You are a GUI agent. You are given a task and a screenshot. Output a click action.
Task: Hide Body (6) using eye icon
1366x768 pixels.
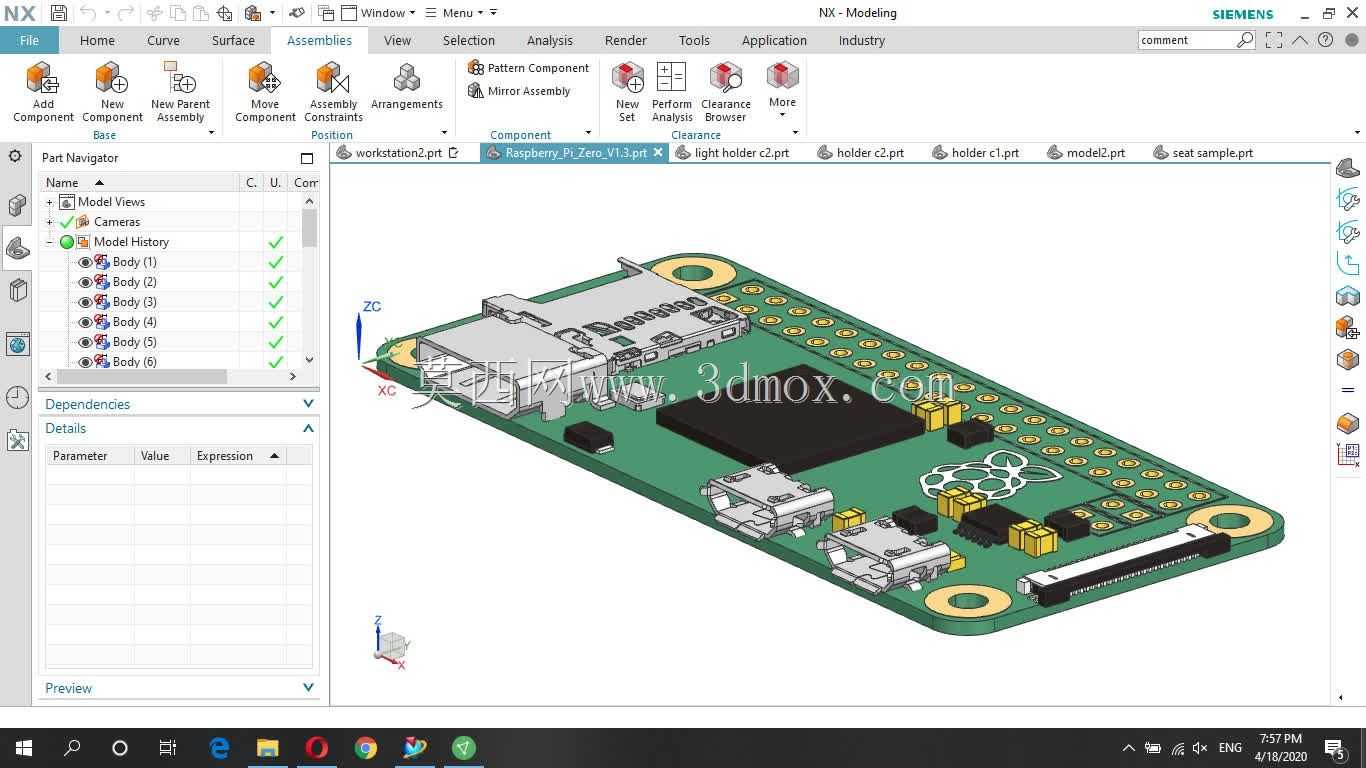[85, 362]
